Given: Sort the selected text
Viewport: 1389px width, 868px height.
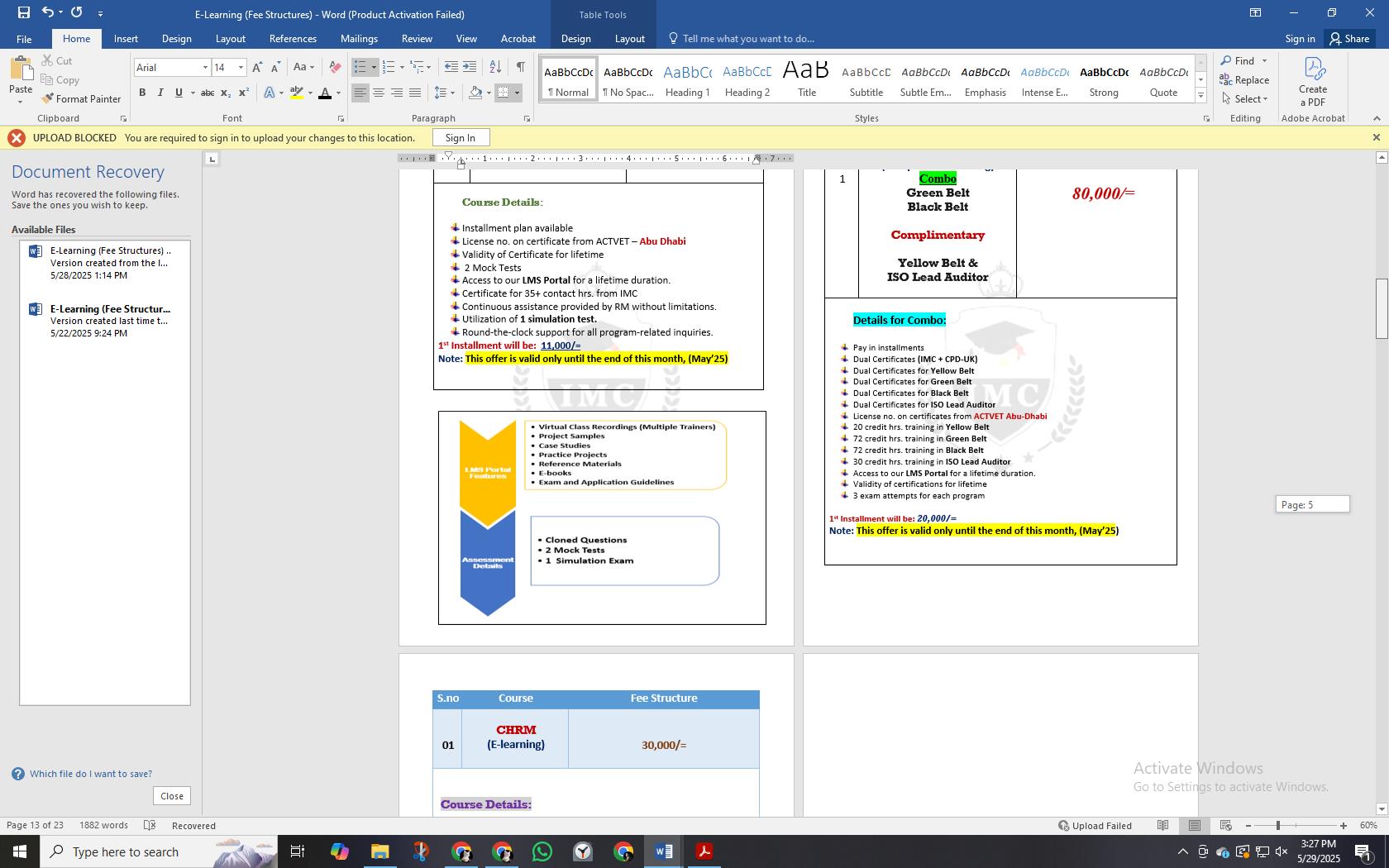Looking at the screenshot, I should [495, 67].
